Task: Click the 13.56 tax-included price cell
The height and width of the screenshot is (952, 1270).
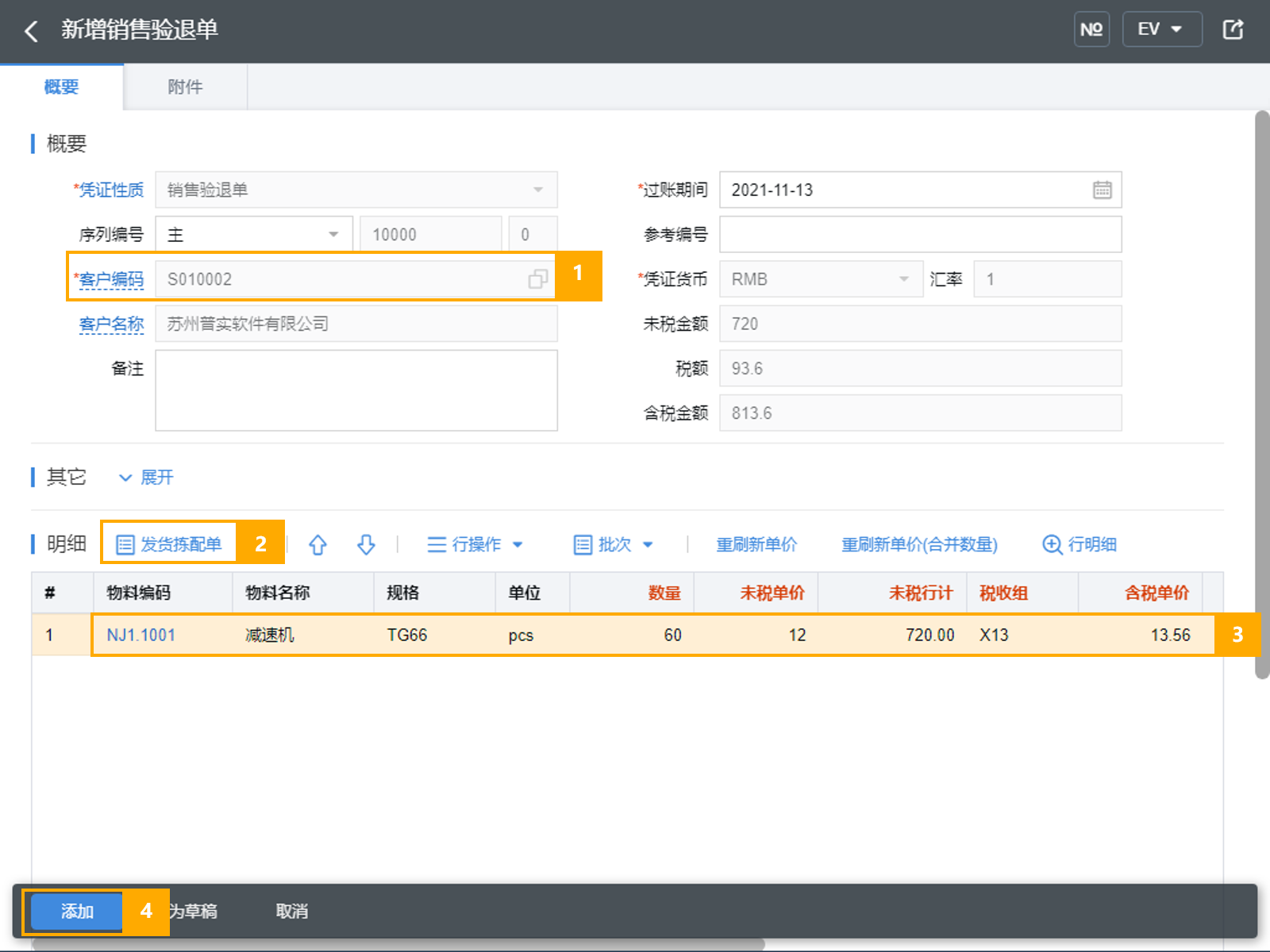Action: click(x=1141, y=635)
